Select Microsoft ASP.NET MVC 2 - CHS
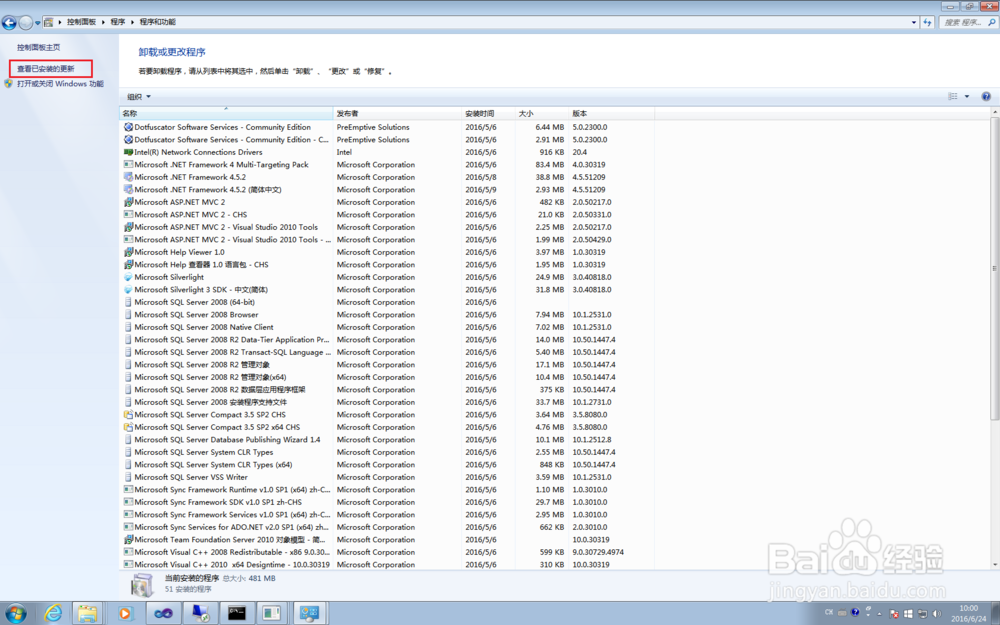1000x625 pixels. tap(191, 215)
